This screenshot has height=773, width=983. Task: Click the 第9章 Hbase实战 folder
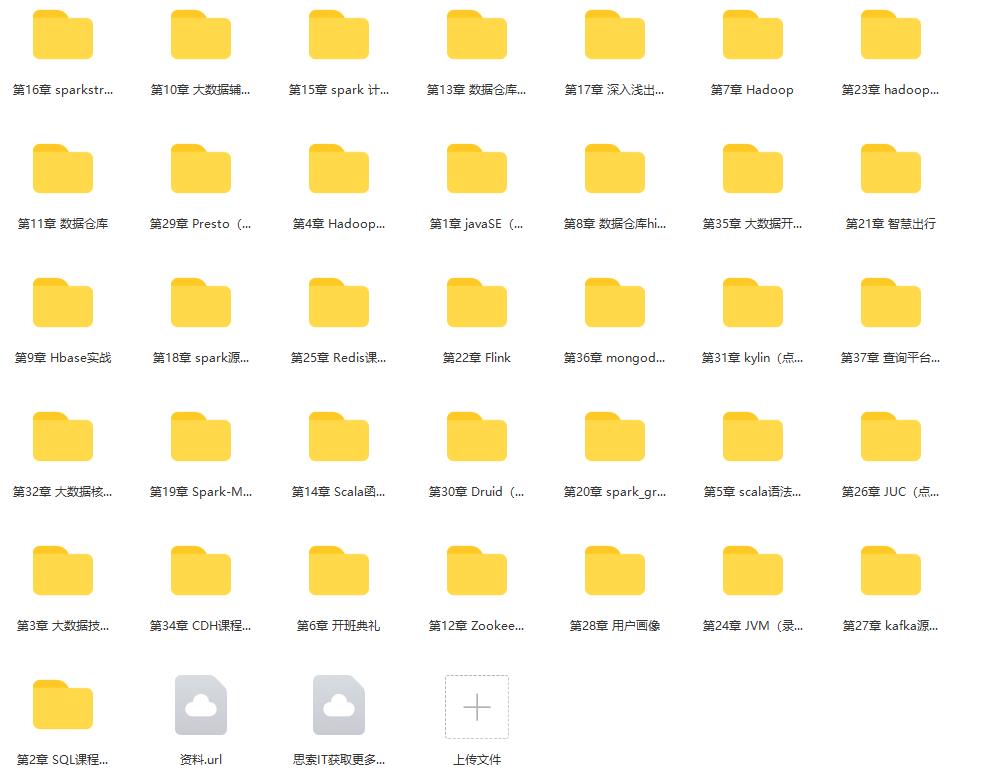pos(63,304)
